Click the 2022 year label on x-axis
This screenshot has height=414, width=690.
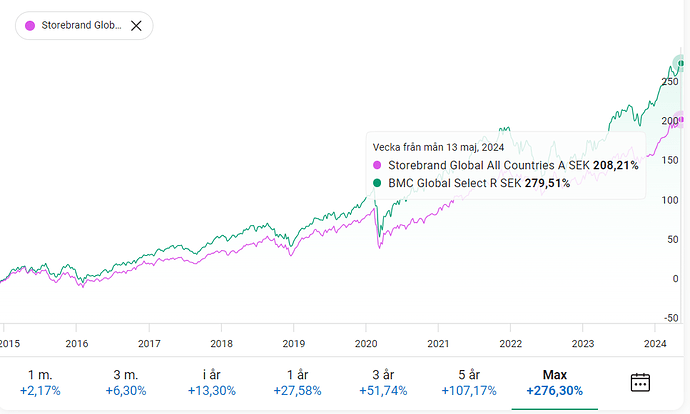click(x=510, y=343)
